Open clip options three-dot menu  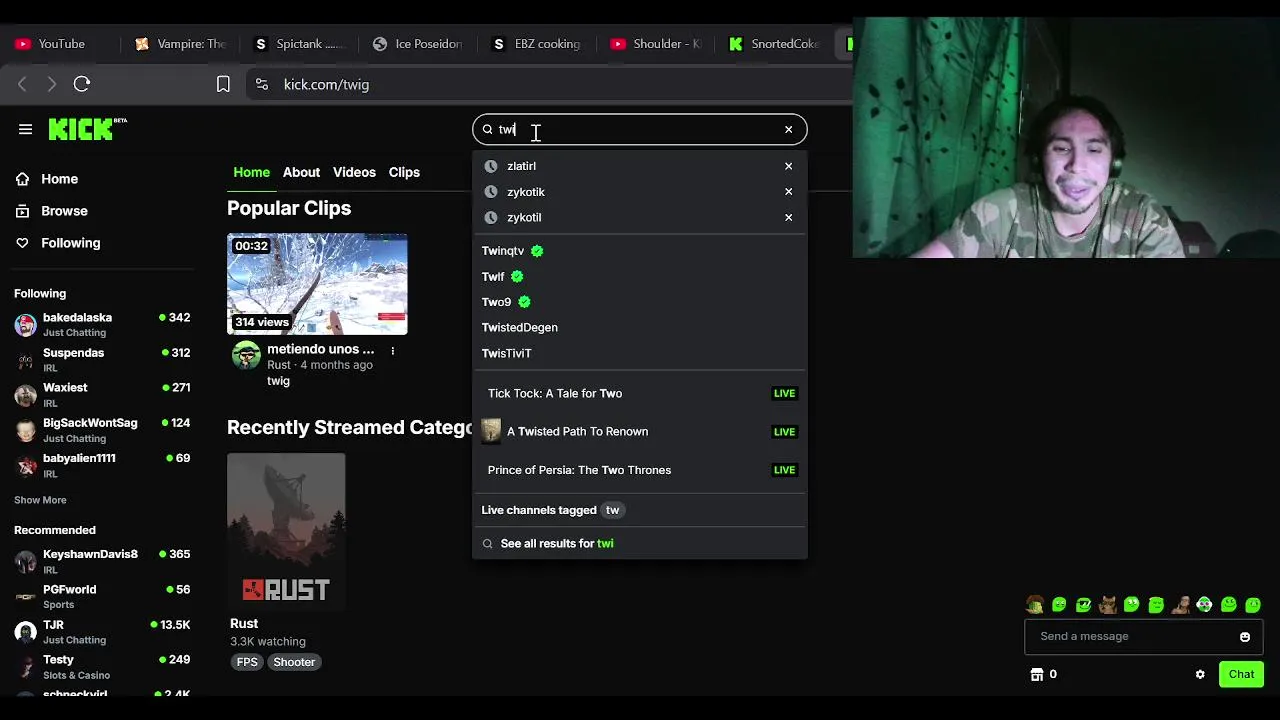(x=392, y=351)
